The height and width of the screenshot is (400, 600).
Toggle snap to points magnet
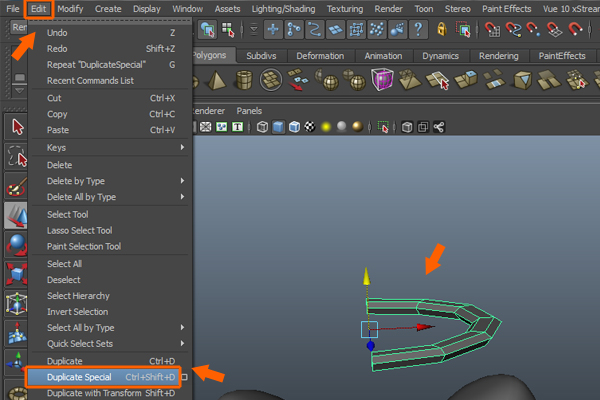coord(533,29)
